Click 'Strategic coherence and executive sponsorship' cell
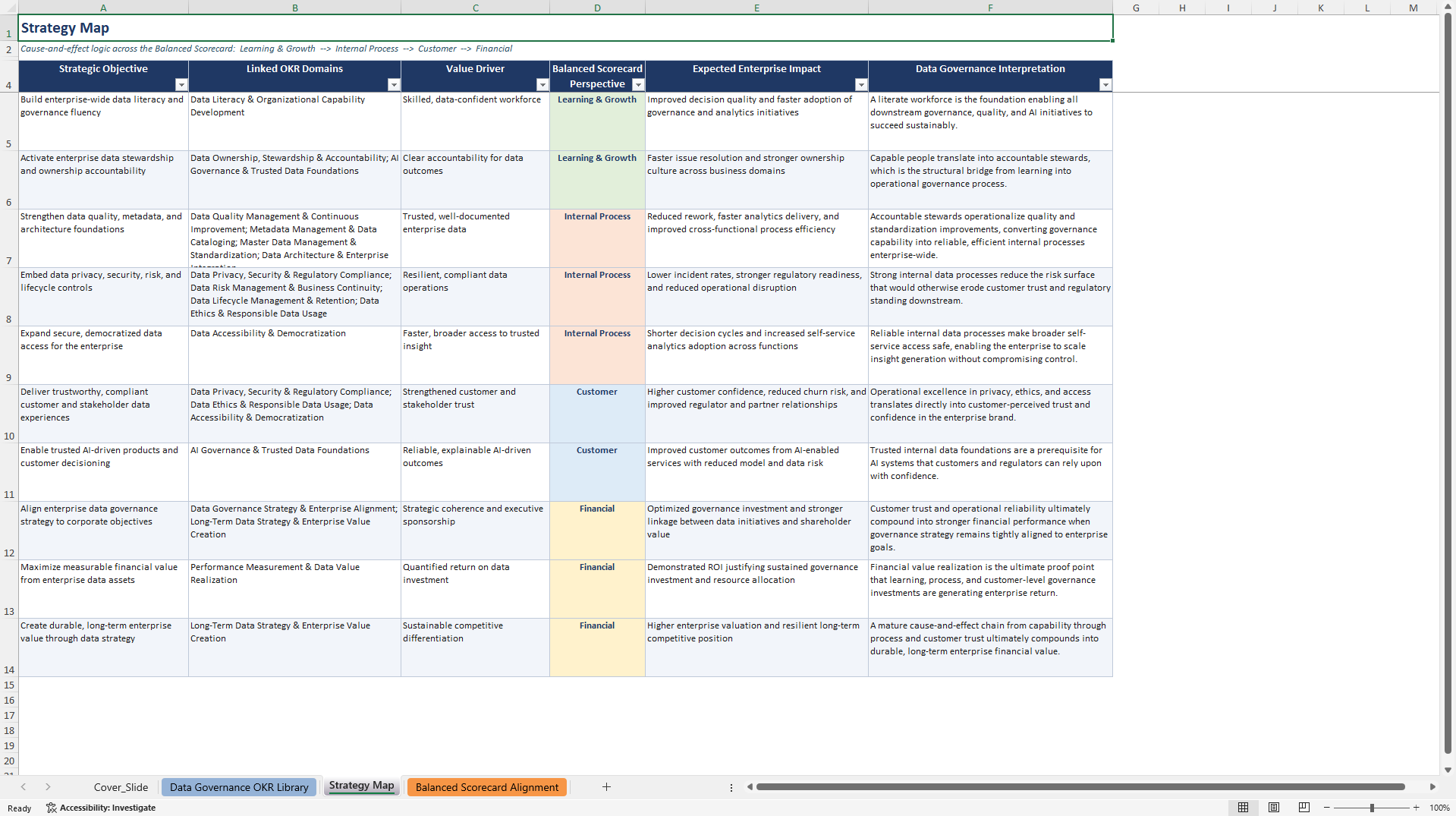The image size is (1456, 816). point(475,531)
